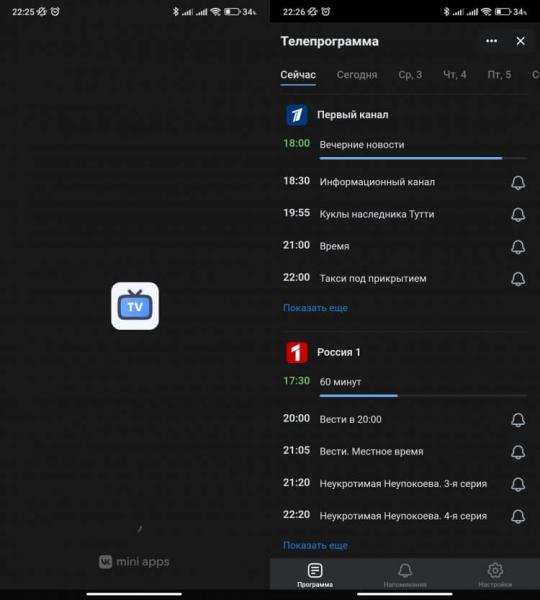540x600 pixels.
Task: Click progress bar under Вечерние новости
Action: coord(423,158)
